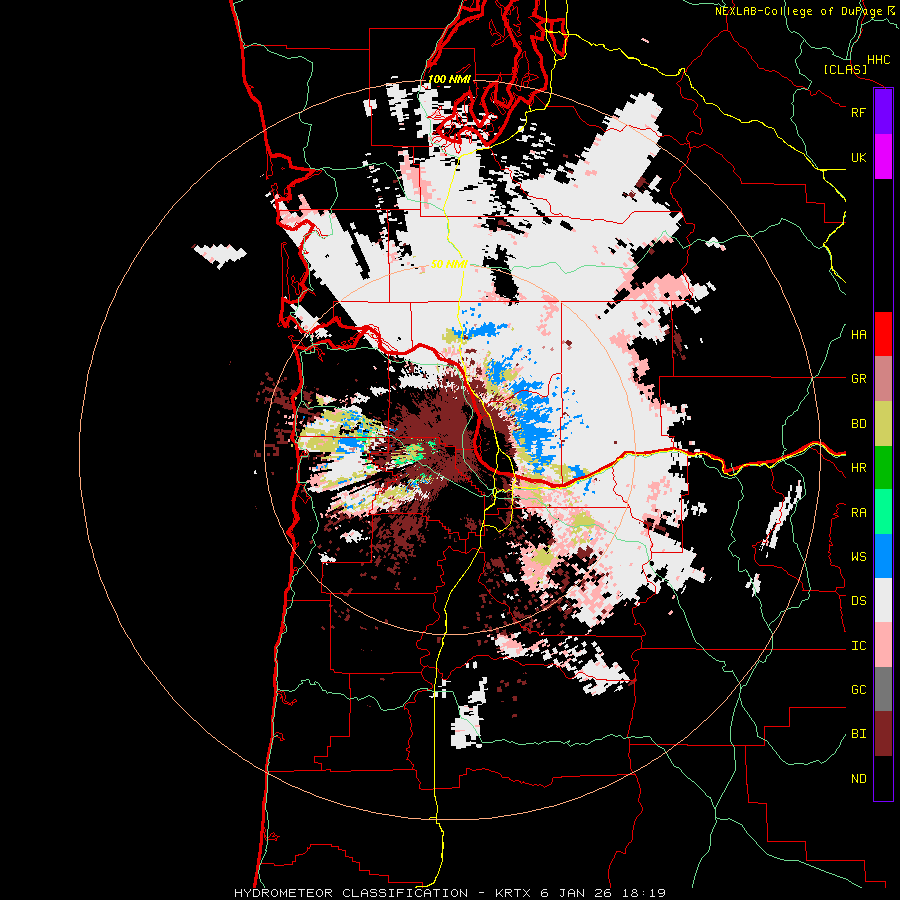Click the [CLAS] units label

click(845, 69)
